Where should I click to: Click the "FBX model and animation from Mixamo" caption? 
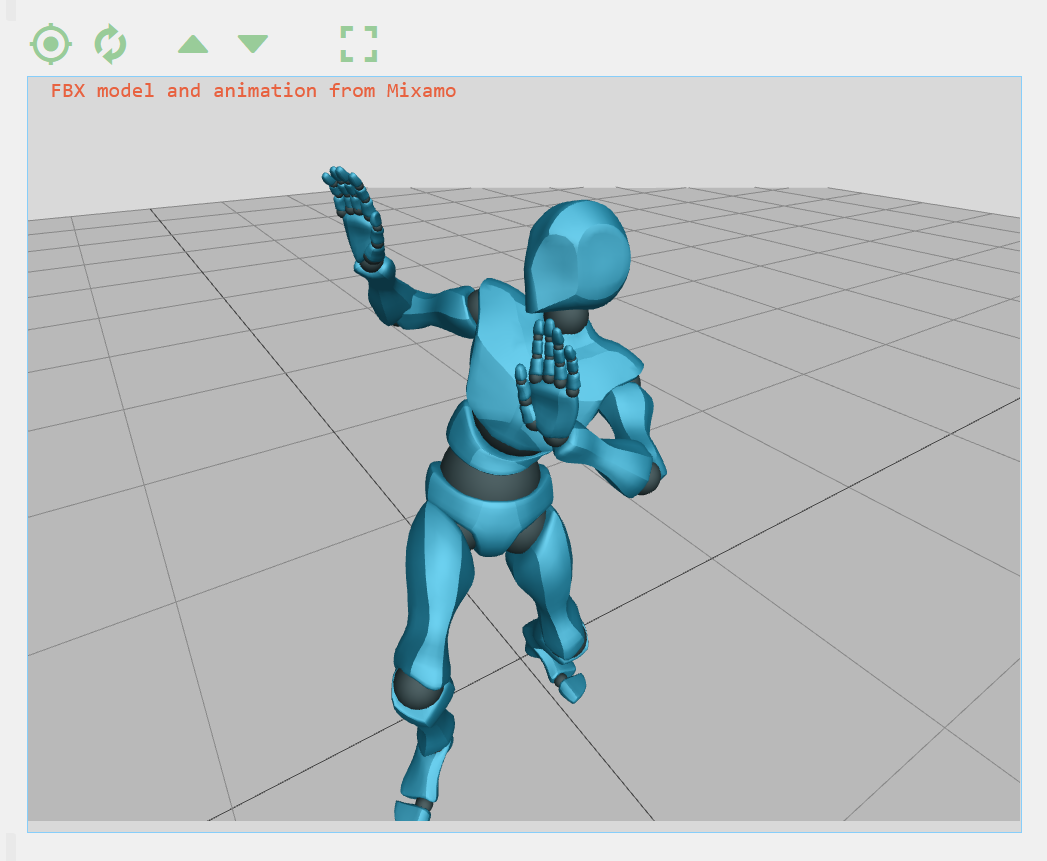[x=253, y=91]
